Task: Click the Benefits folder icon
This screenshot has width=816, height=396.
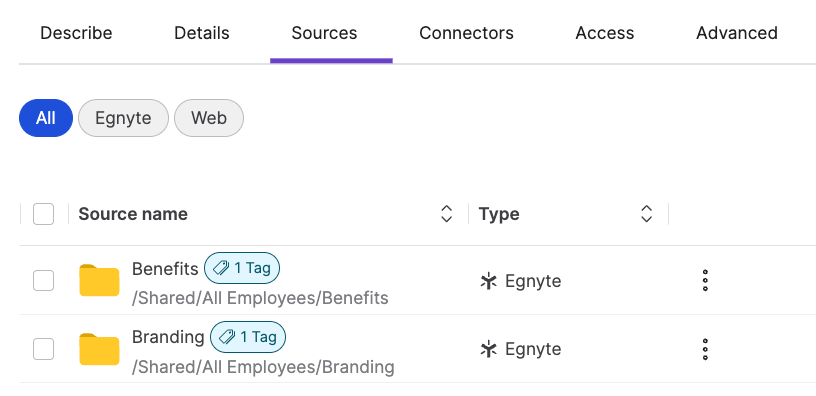Action: [99, 280]
